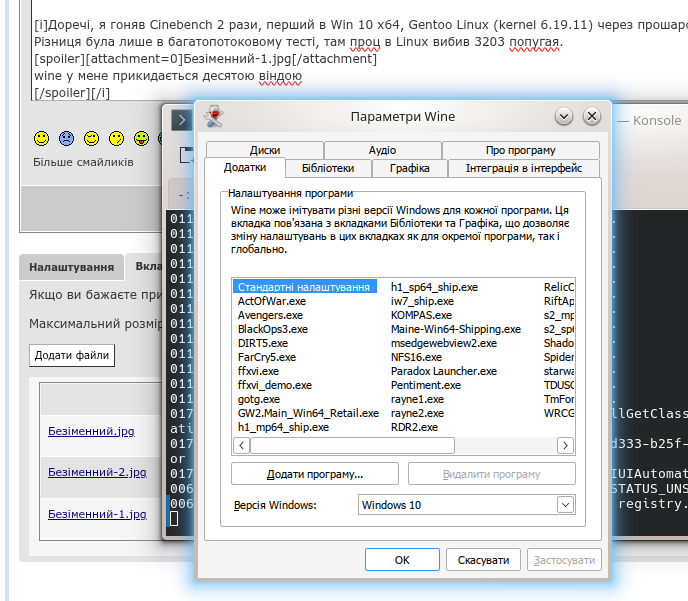Image resolution: width=688 pixels, height=601 pixels.
Task: Insert the third yellow laughing smiley
Action: pos(91,139)
